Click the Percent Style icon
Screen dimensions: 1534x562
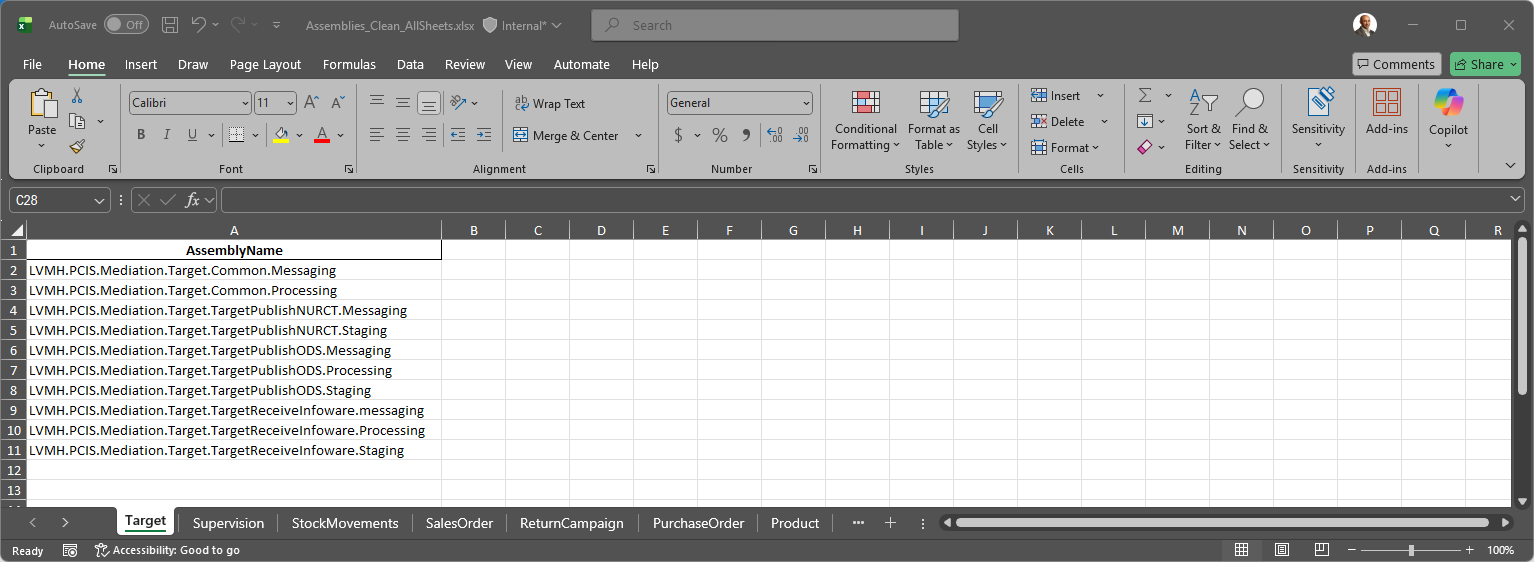pos(720,135)
